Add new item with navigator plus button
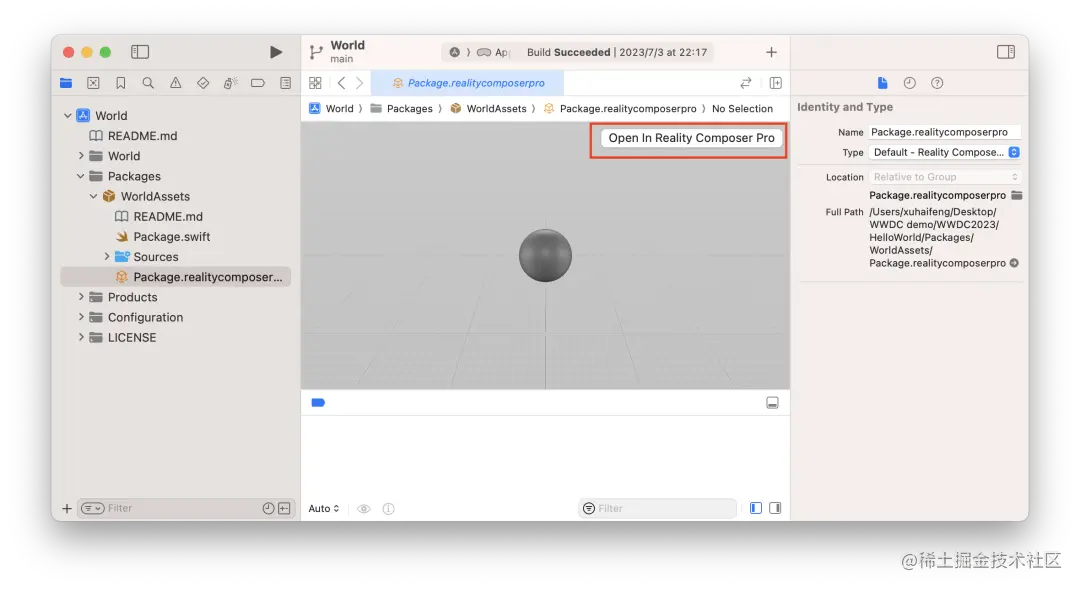Image resolution: width=1080 pixels, height=589 pixels. point(67,508)
